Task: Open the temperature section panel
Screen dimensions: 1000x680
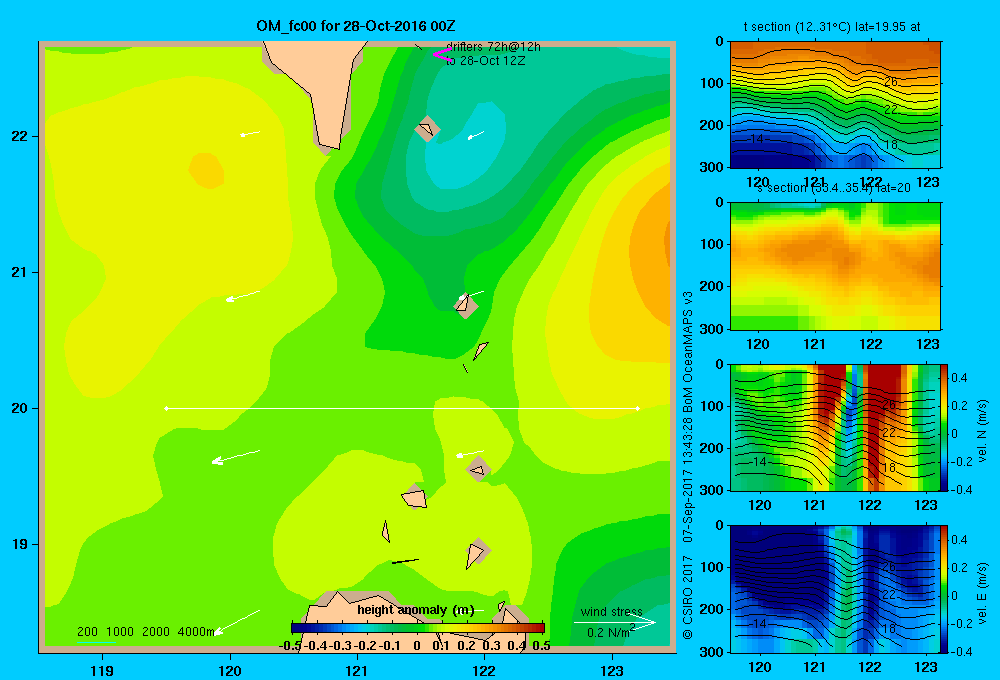Action: [835, 105]
